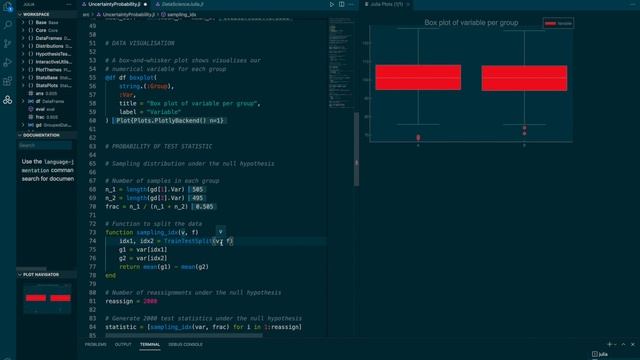The image size is (640, 360).
Task: Open the Julia view in activity bar
Action: click(7, 100)
